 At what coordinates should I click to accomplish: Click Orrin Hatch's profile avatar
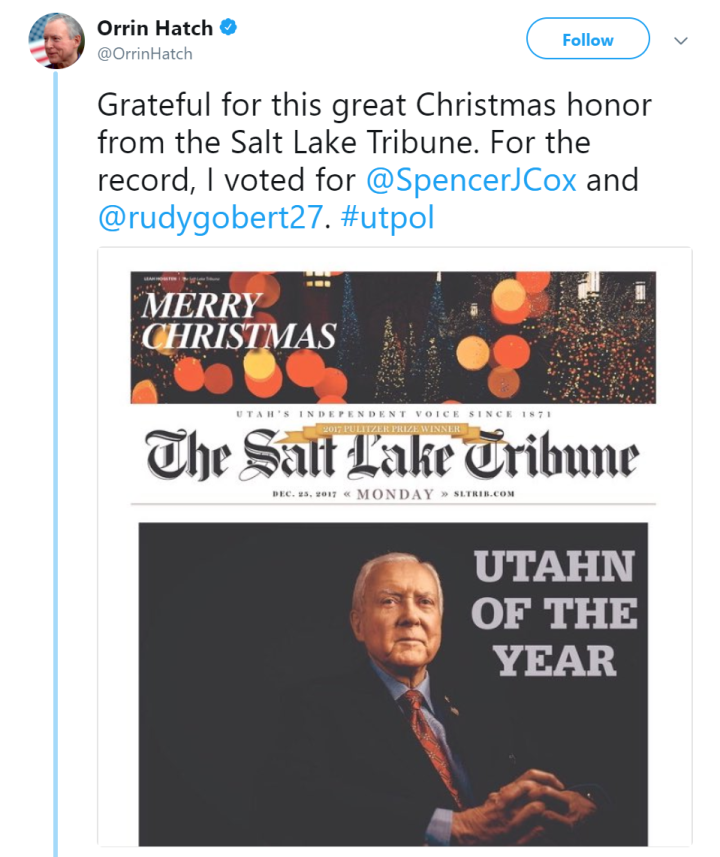[x=57, y=41]
